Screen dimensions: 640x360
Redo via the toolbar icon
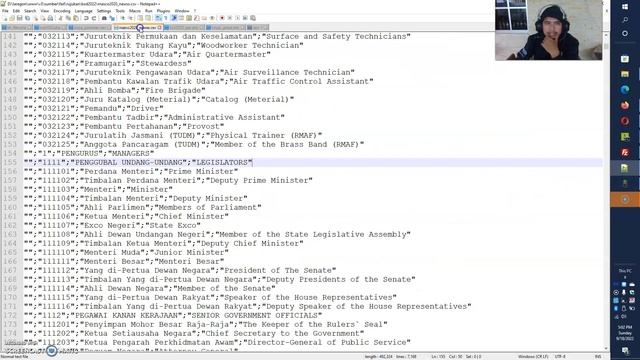pyautogui.click(x=93, y=18)
